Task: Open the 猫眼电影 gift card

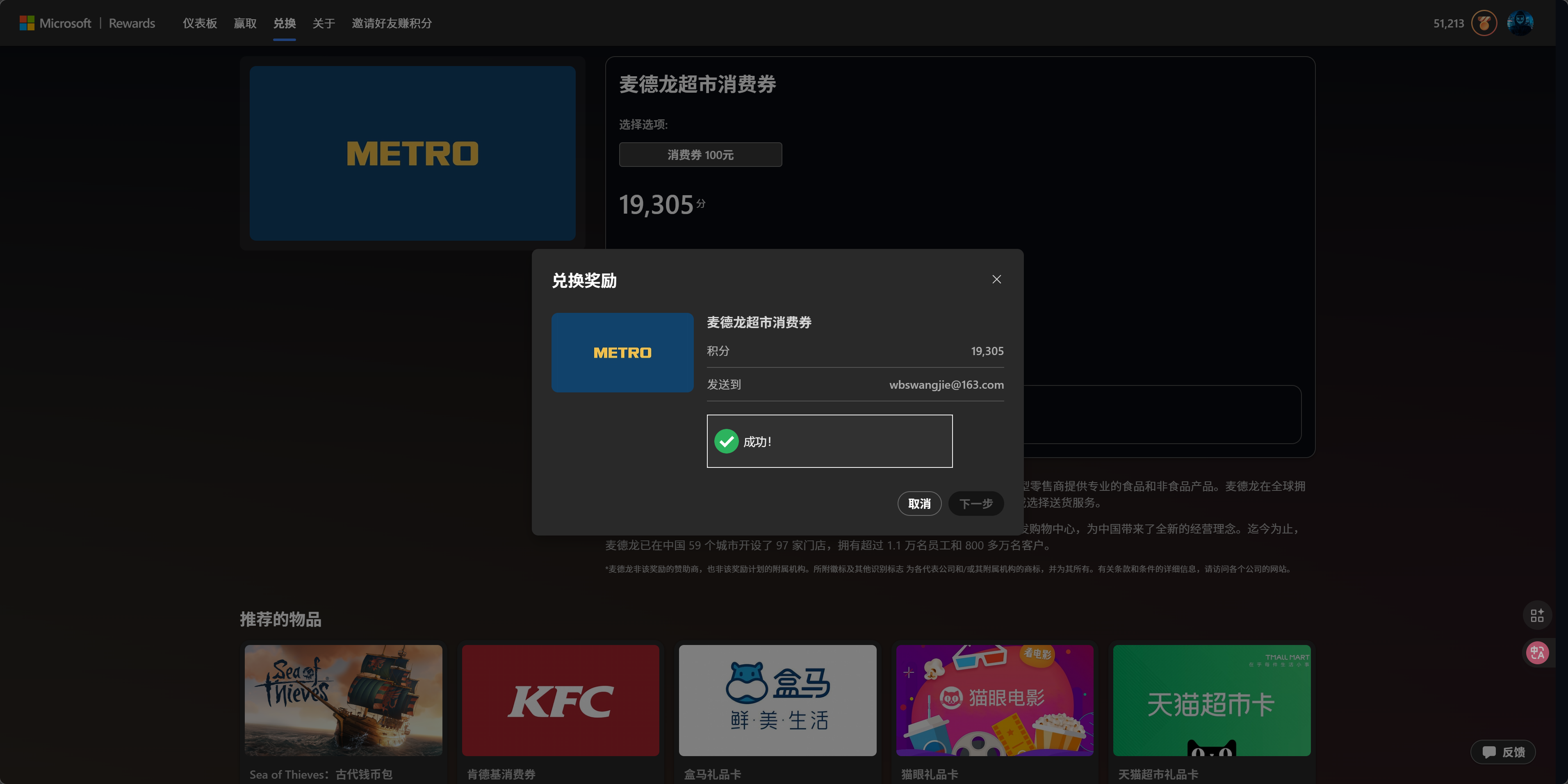Action: point(995,701)
